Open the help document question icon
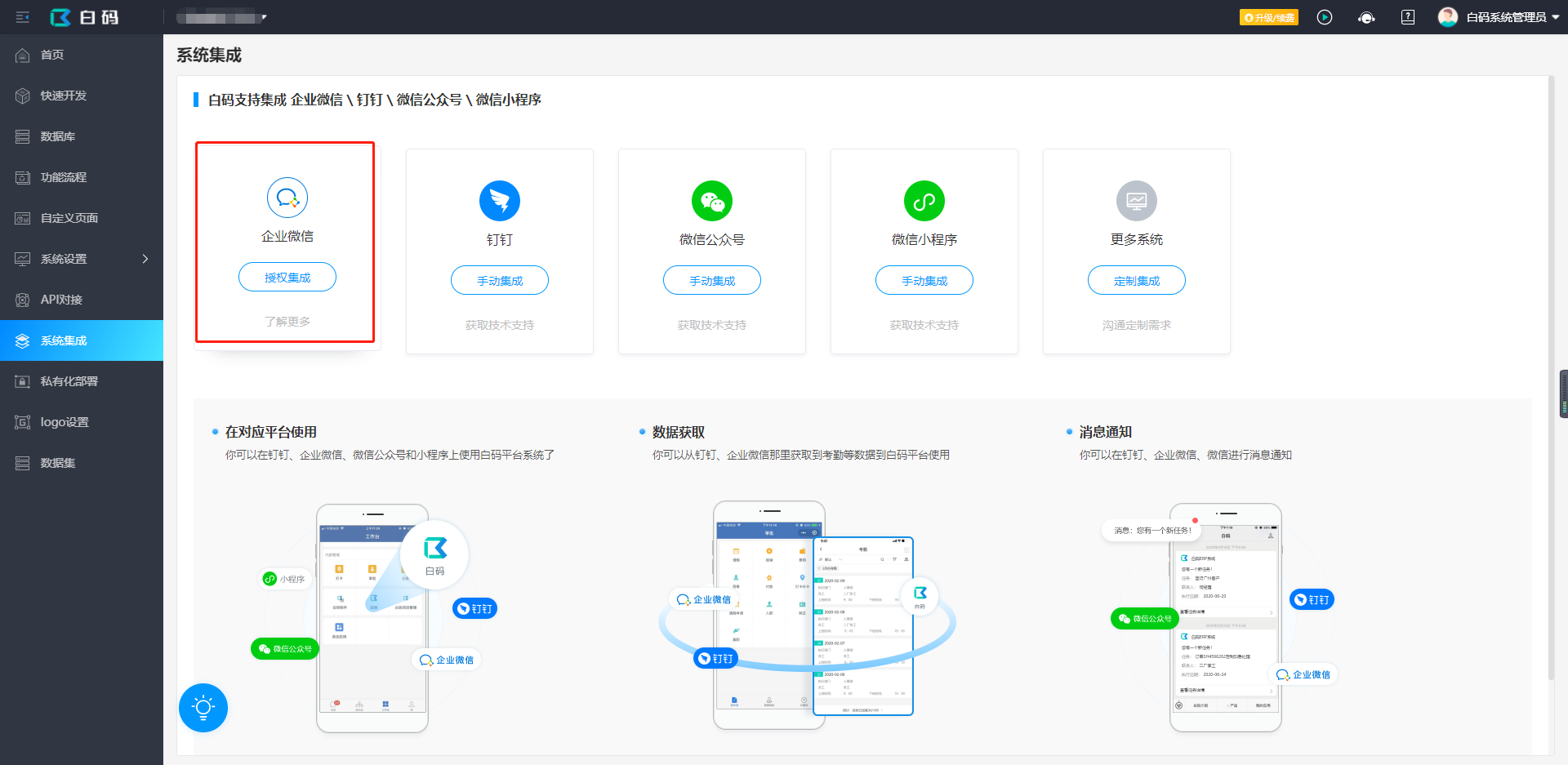Image resolution: width=1568 pixels, height=765 pixels. click(x=1408, y=17)
